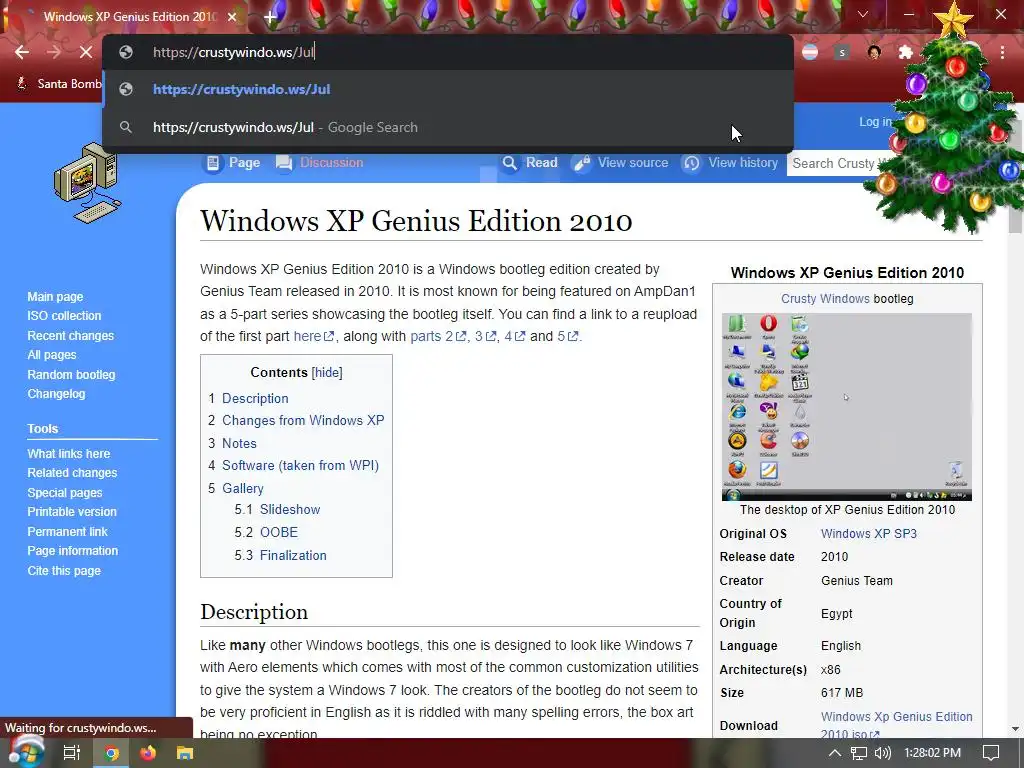The width and height of the screenshot is (1024, 768).
Task: Open Related changes tool
Action: [x=72, y=472]
